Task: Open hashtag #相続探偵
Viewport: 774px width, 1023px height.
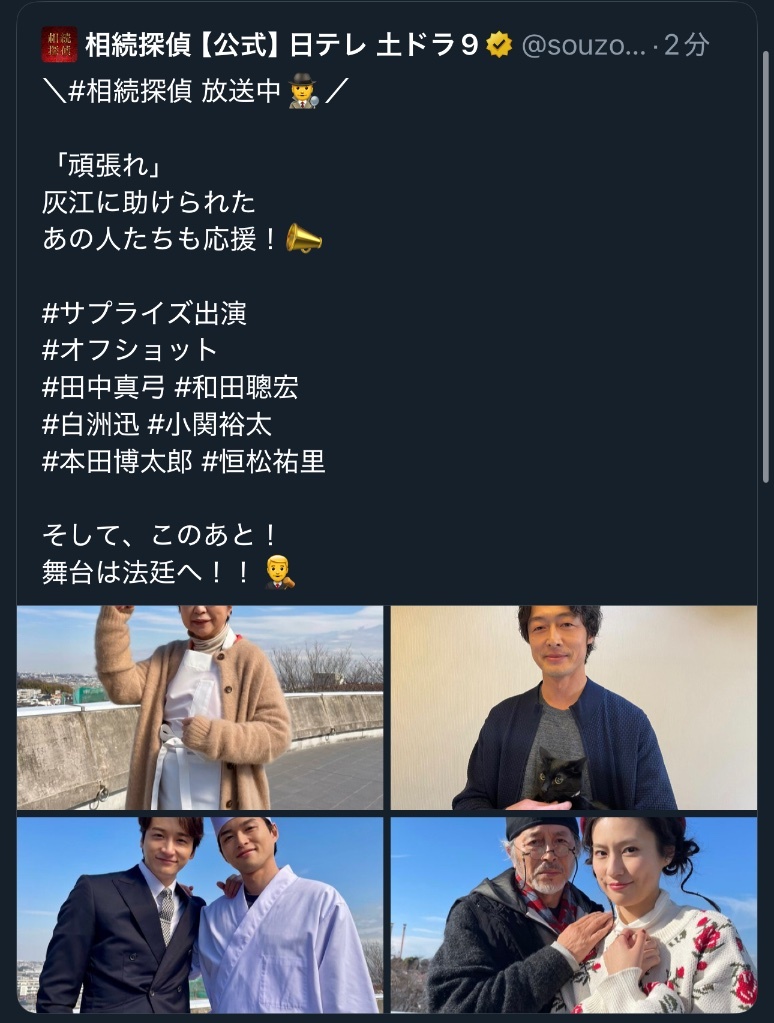Action: click(129, 91)
